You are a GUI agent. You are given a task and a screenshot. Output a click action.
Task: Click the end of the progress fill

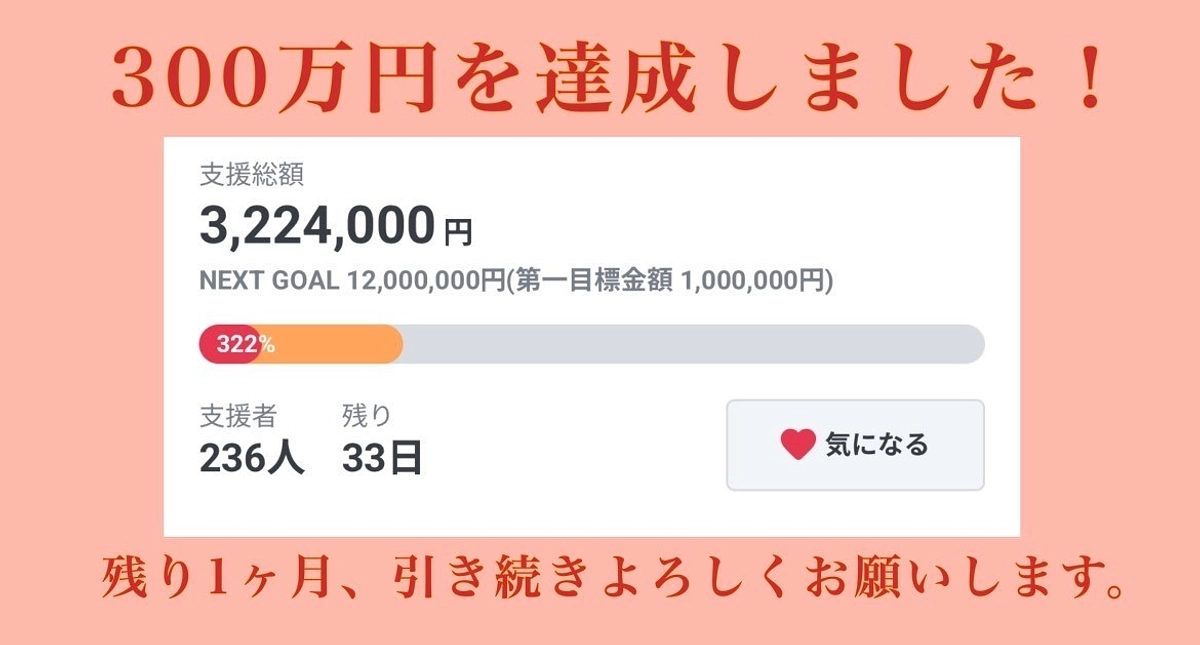[397, 344]
